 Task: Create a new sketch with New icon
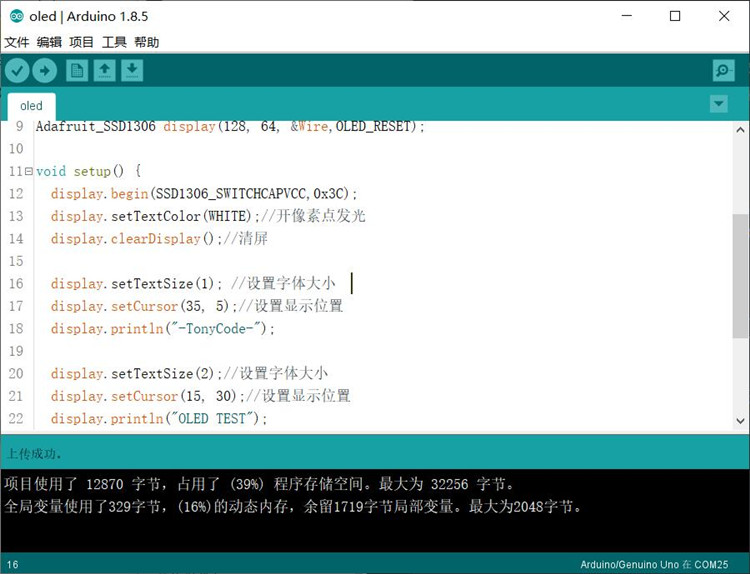tap(77, 71)
